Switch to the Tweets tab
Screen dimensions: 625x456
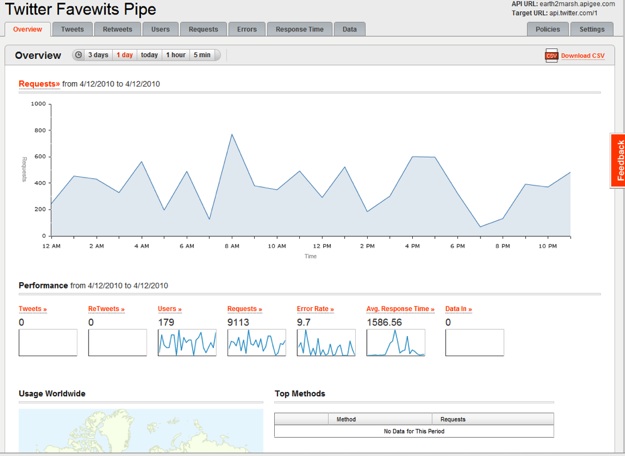(73, 30)
